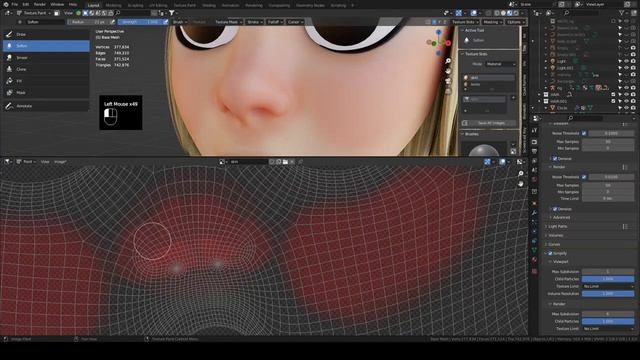
Task: Open the Mode Material dropdown
Action: [x=500, y=64]
